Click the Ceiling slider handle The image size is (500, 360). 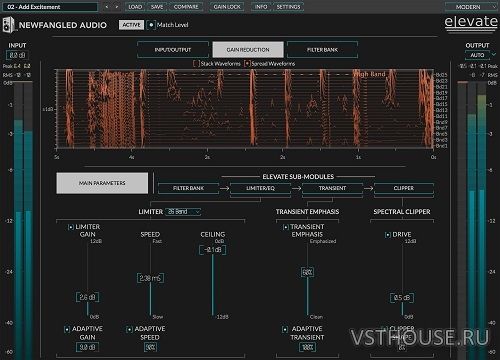click(213, 250)
